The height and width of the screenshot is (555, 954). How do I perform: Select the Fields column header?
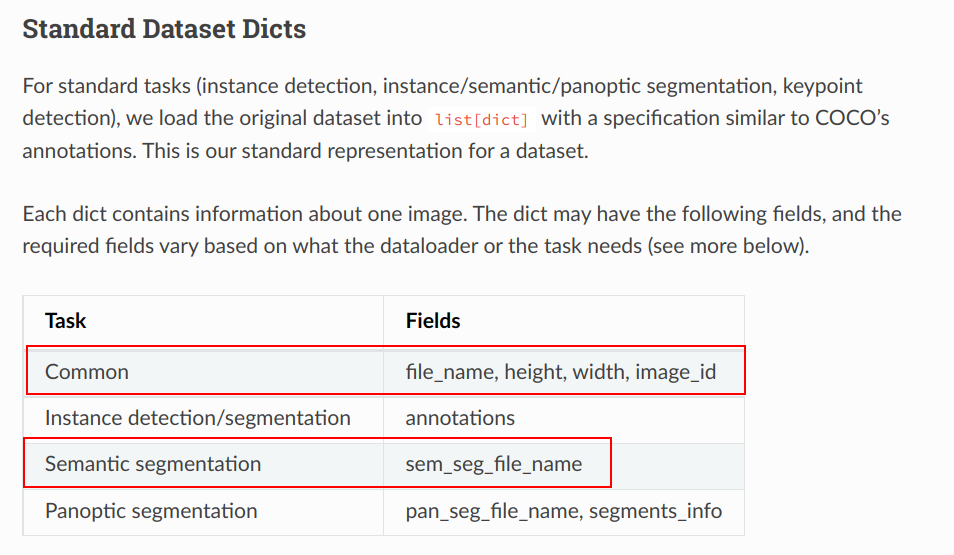click(433, 321)
